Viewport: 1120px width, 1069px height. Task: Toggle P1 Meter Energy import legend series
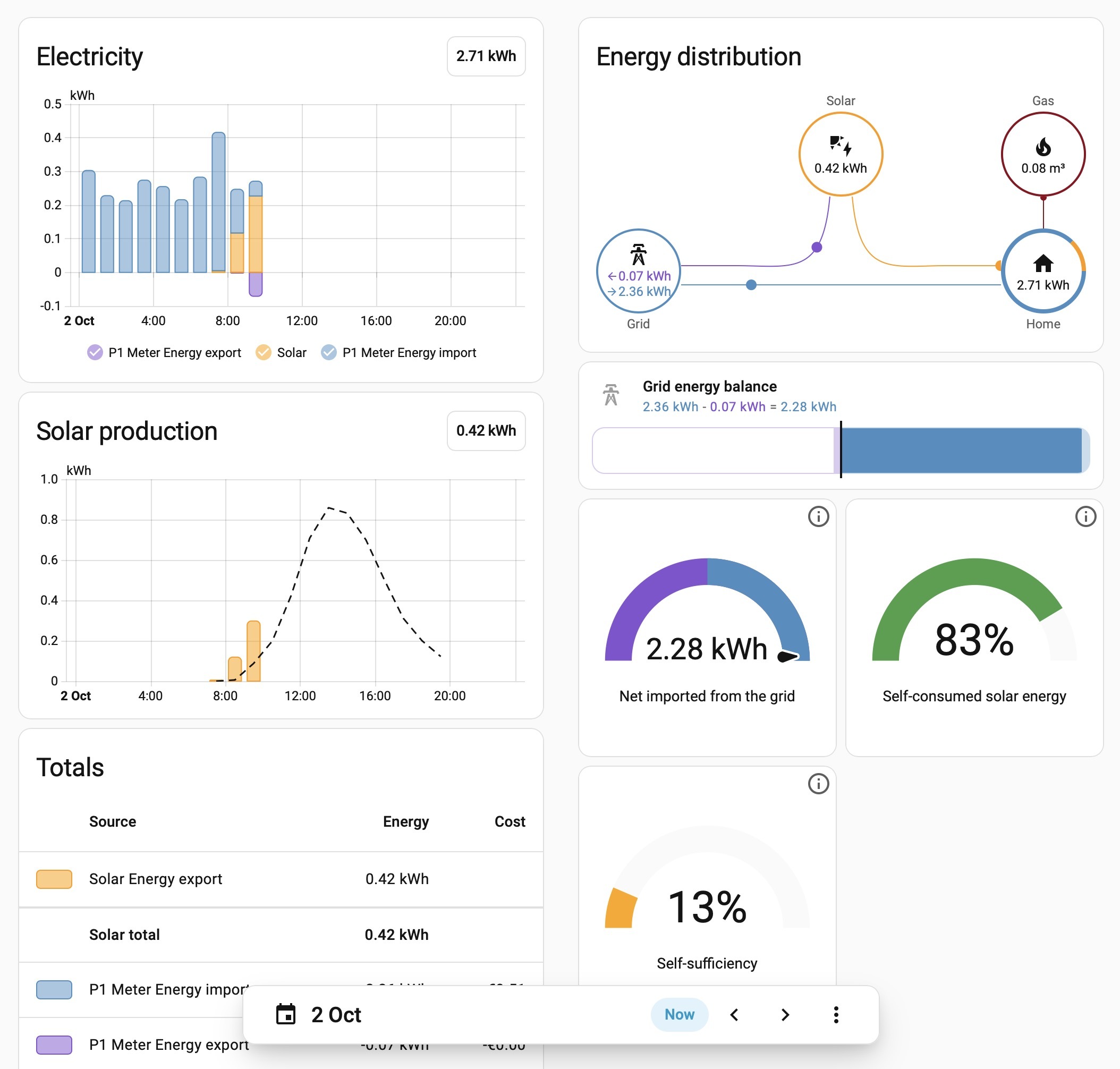399,353
